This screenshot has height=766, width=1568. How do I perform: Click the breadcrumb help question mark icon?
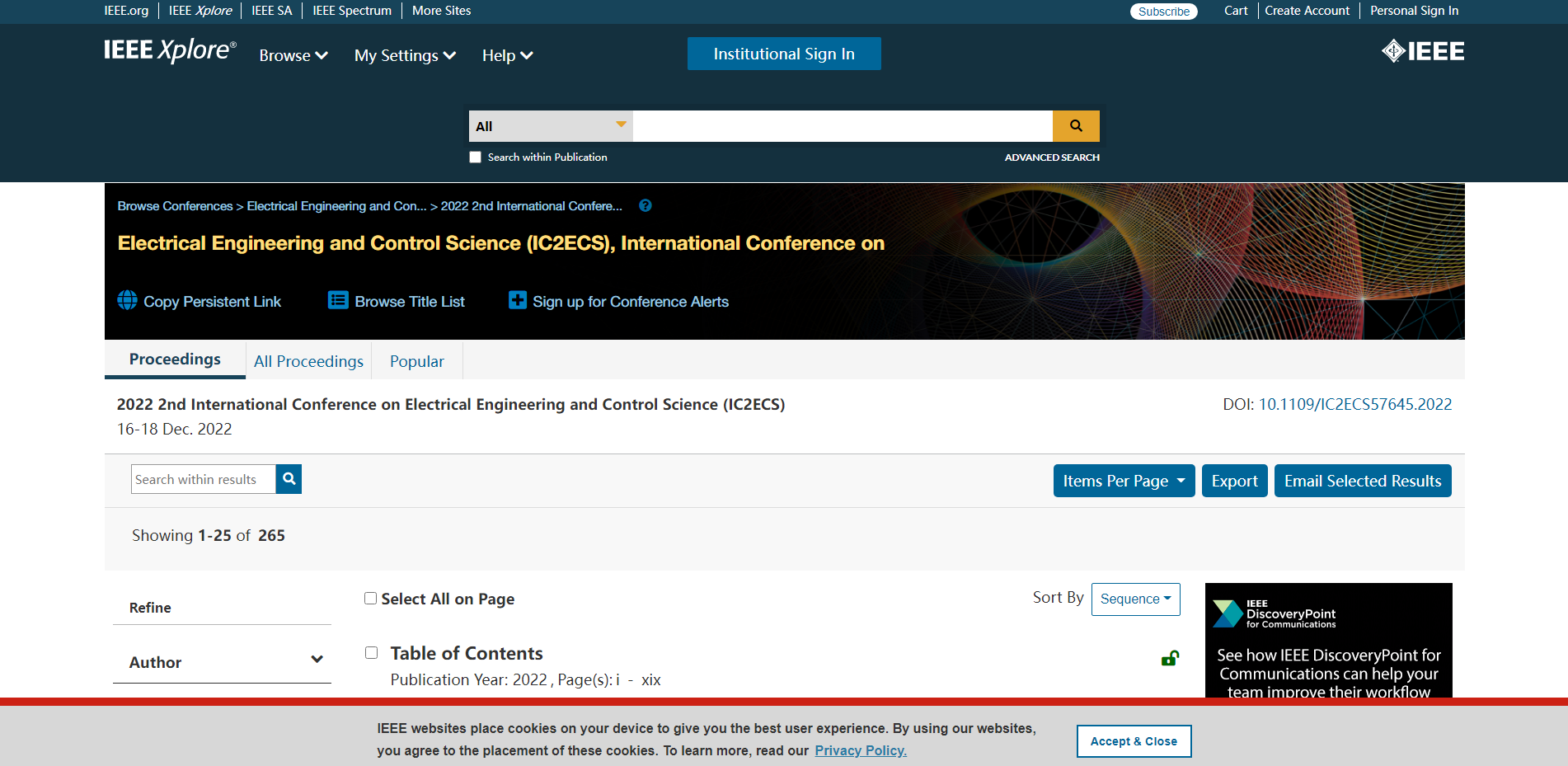tap(646, 205)
